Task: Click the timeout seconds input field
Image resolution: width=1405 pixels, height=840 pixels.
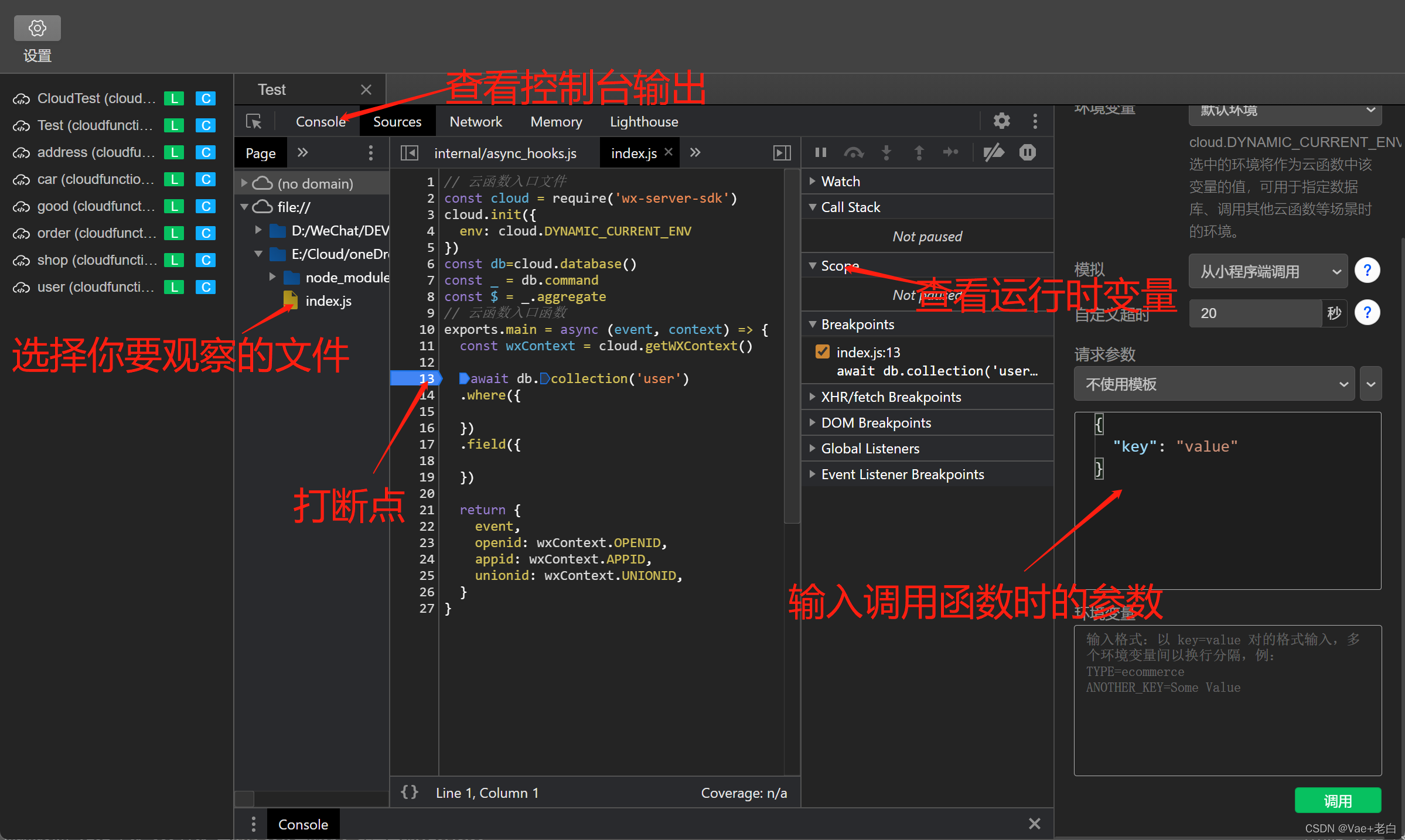Action: pyautogui.click(x=1254, y=313)
